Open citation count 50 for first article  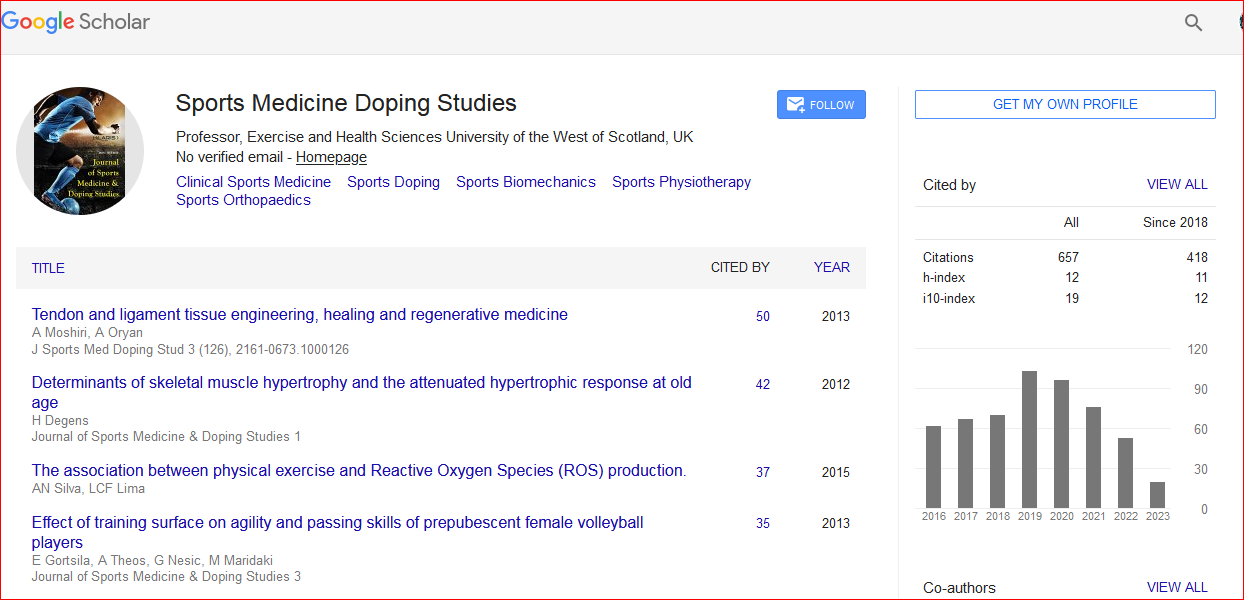click(763, 316)
